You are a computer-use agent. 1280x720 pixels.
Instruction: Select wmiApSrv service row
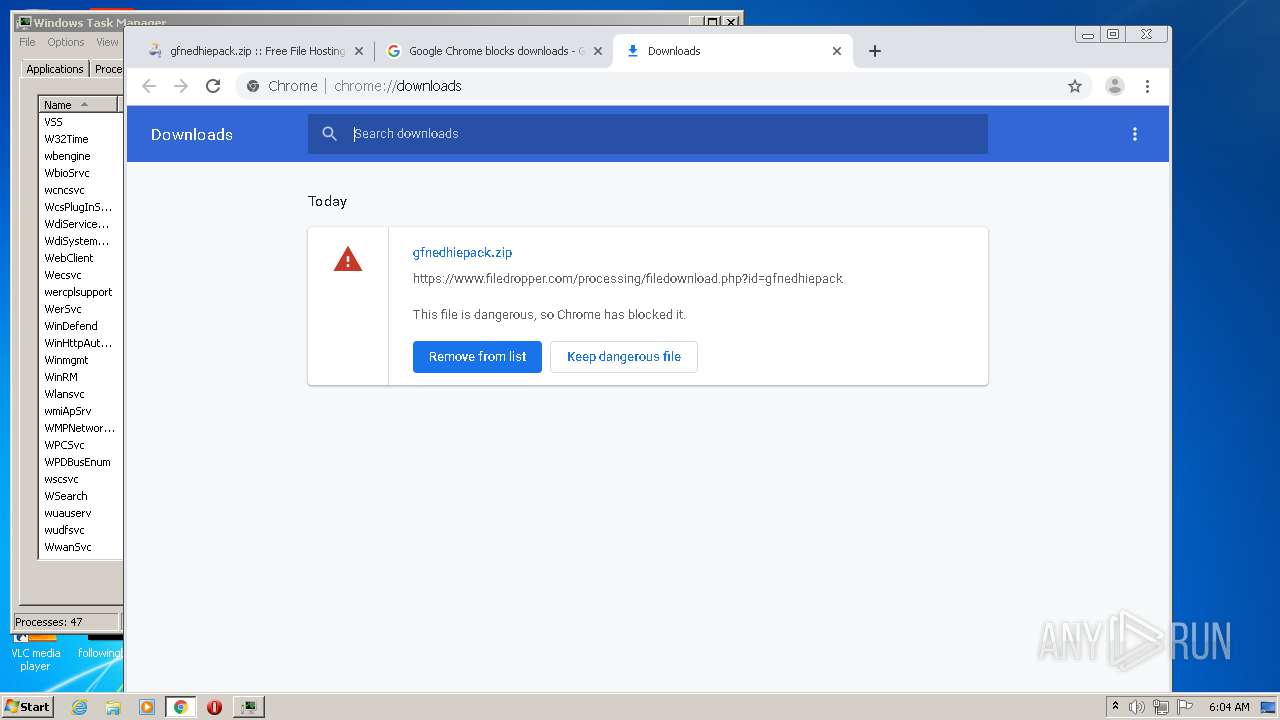pyautogui.click(x=80, y=411)
